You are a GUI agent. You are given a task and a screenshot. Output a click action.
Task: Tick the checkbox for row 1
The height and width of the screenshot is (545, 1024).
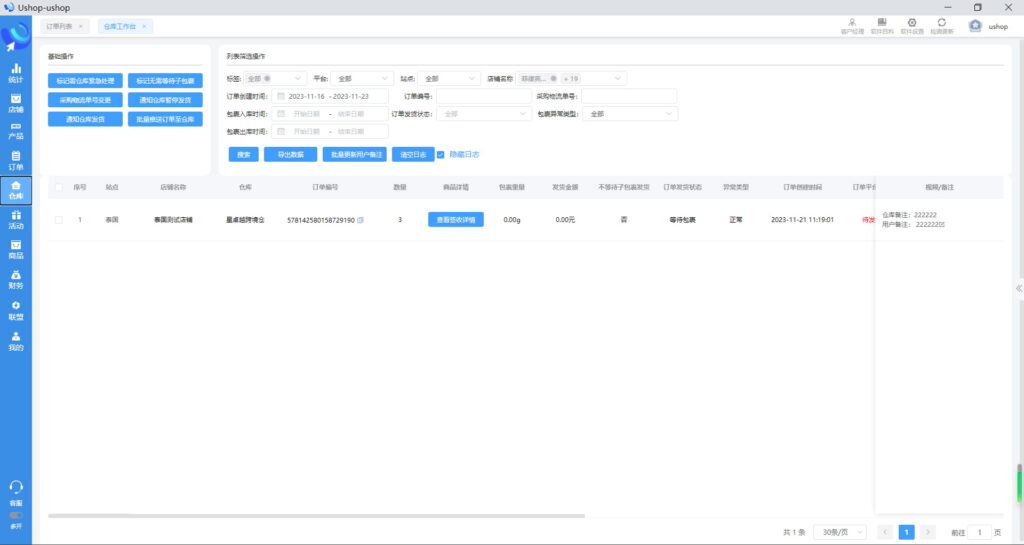[x=59, y=219]
